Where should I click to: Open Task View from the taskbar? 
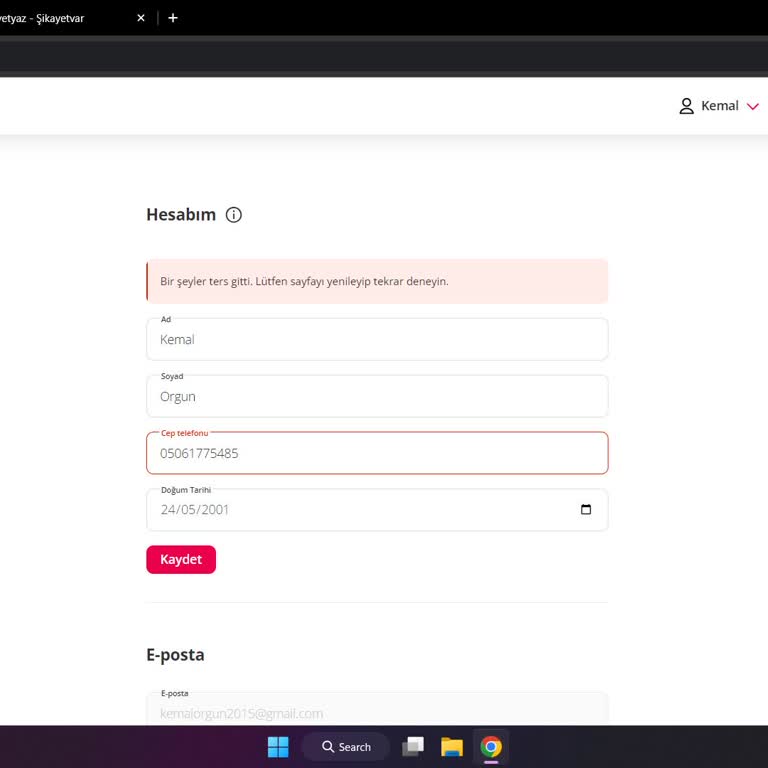coord(413,747)
